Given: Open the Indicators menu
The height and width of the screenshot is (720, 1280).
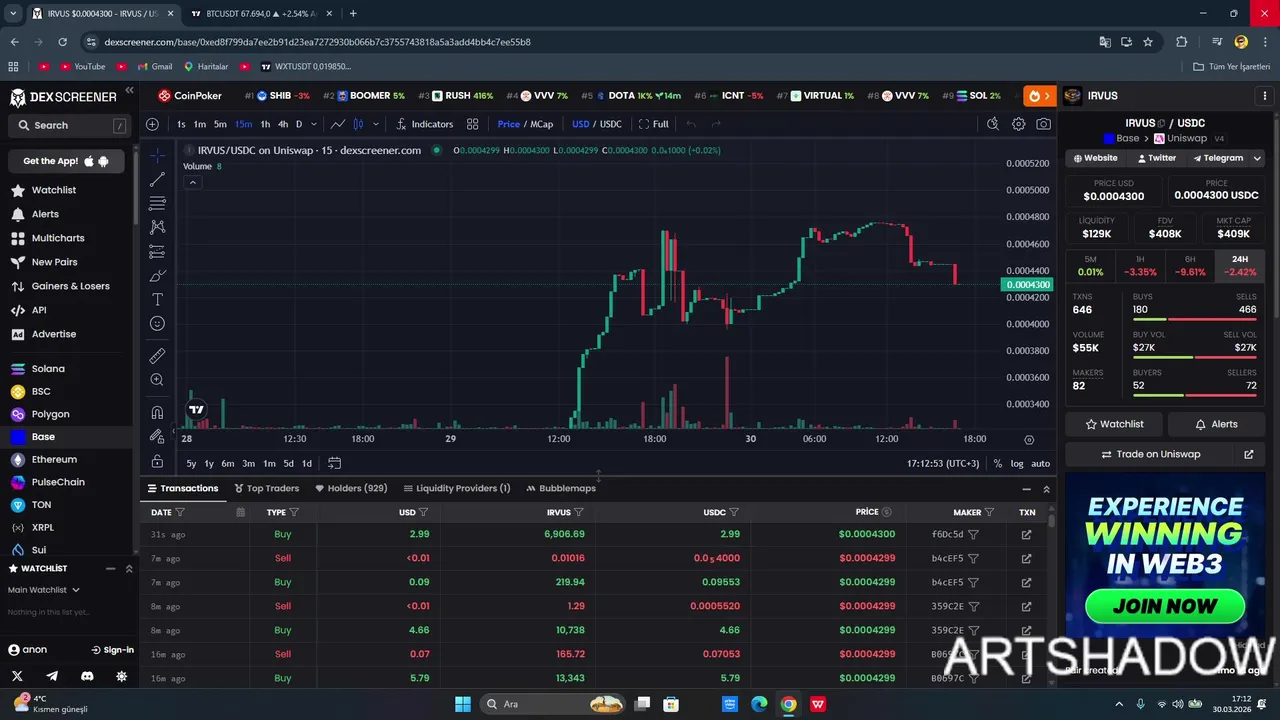Looking at the screenshot, I should coord(424,124).
